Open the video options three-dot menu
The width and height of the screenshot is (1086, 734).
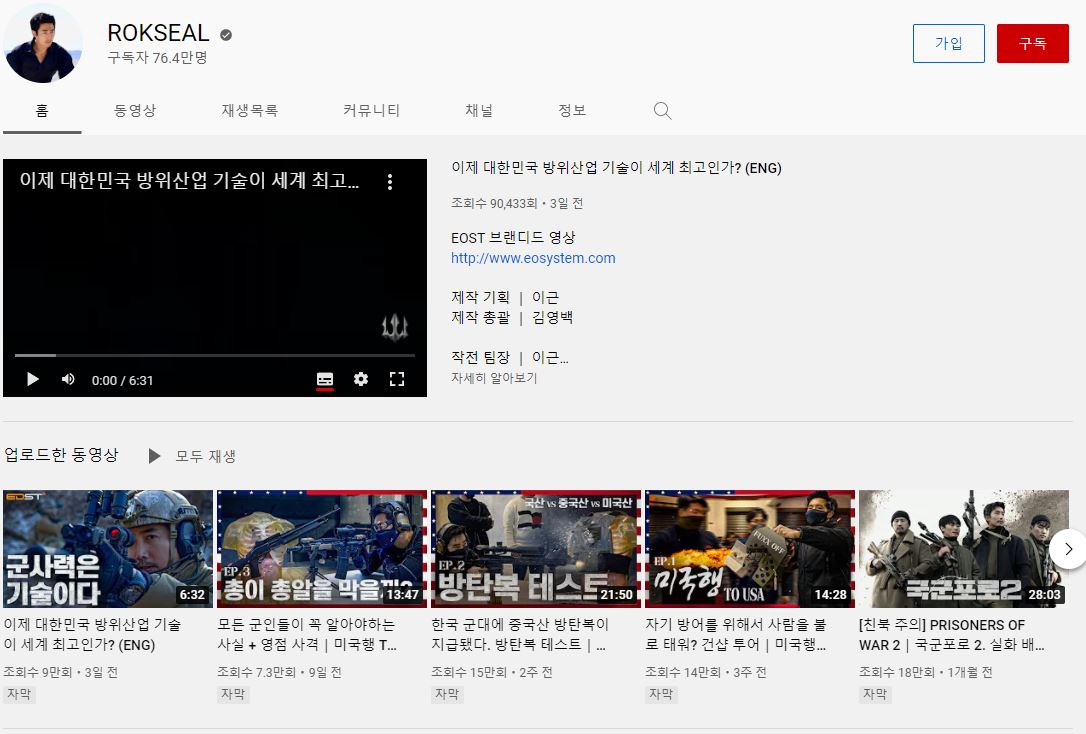[x=390, y=181]
